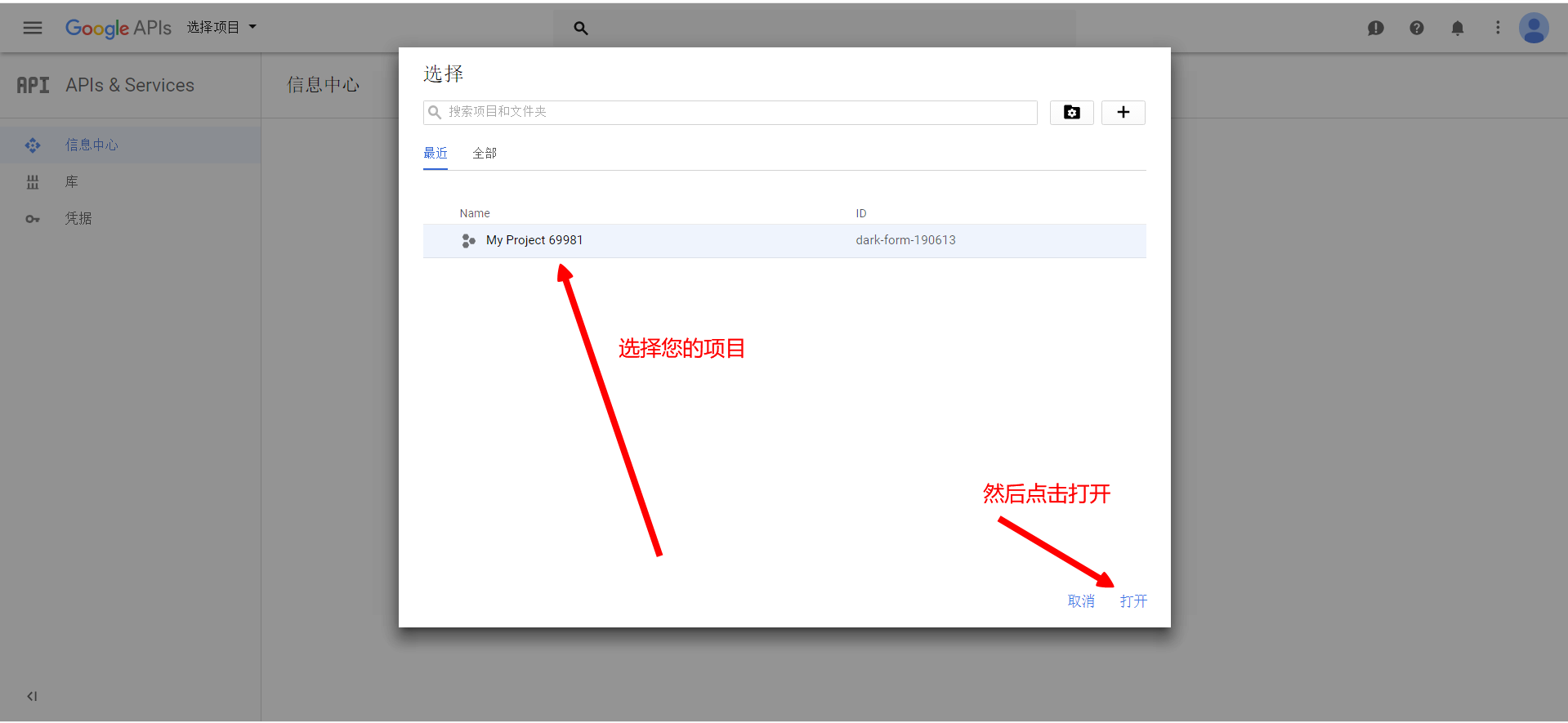Open 库 in the sidebar
1568x723 pixels.
[72, 181]
